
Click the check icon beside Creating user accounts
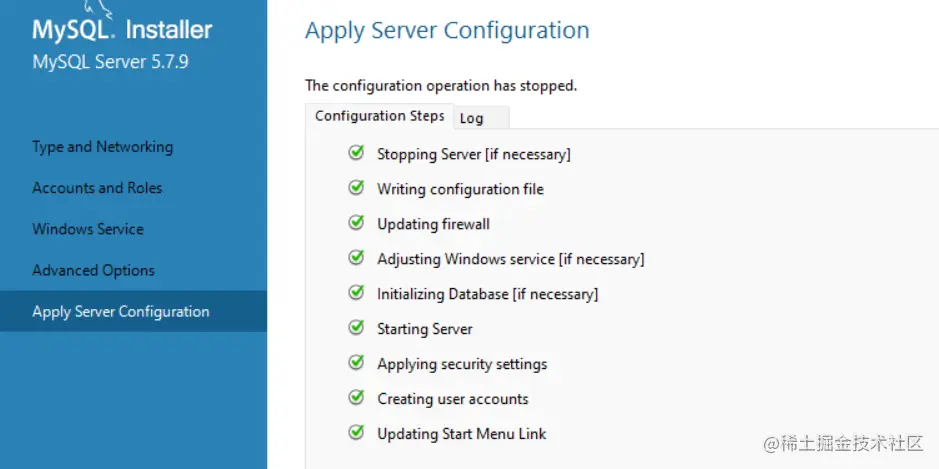click(x=356, y=397)
